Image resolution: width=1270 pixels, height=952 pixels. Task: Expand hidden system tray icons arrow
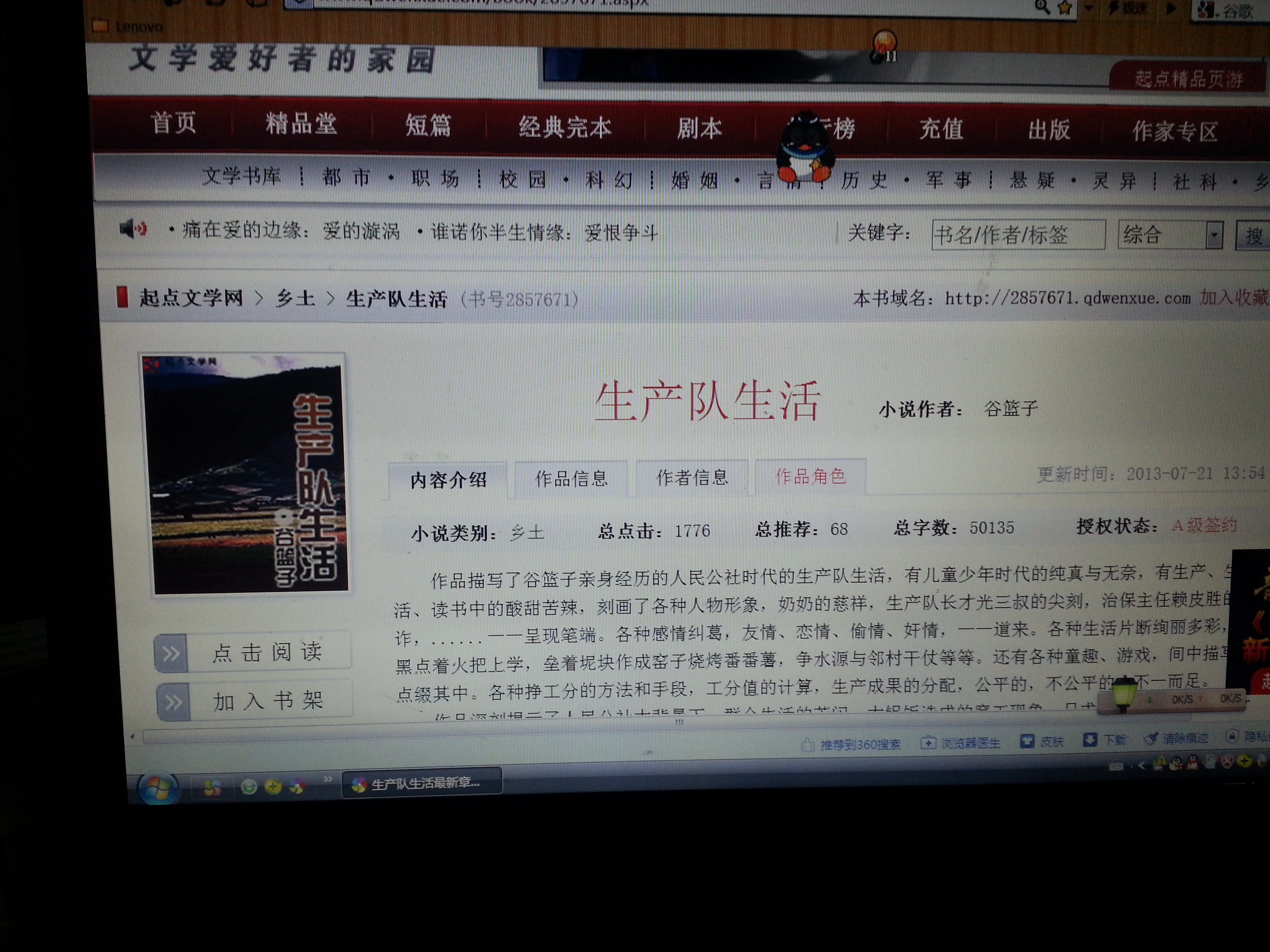[1141, 765]
